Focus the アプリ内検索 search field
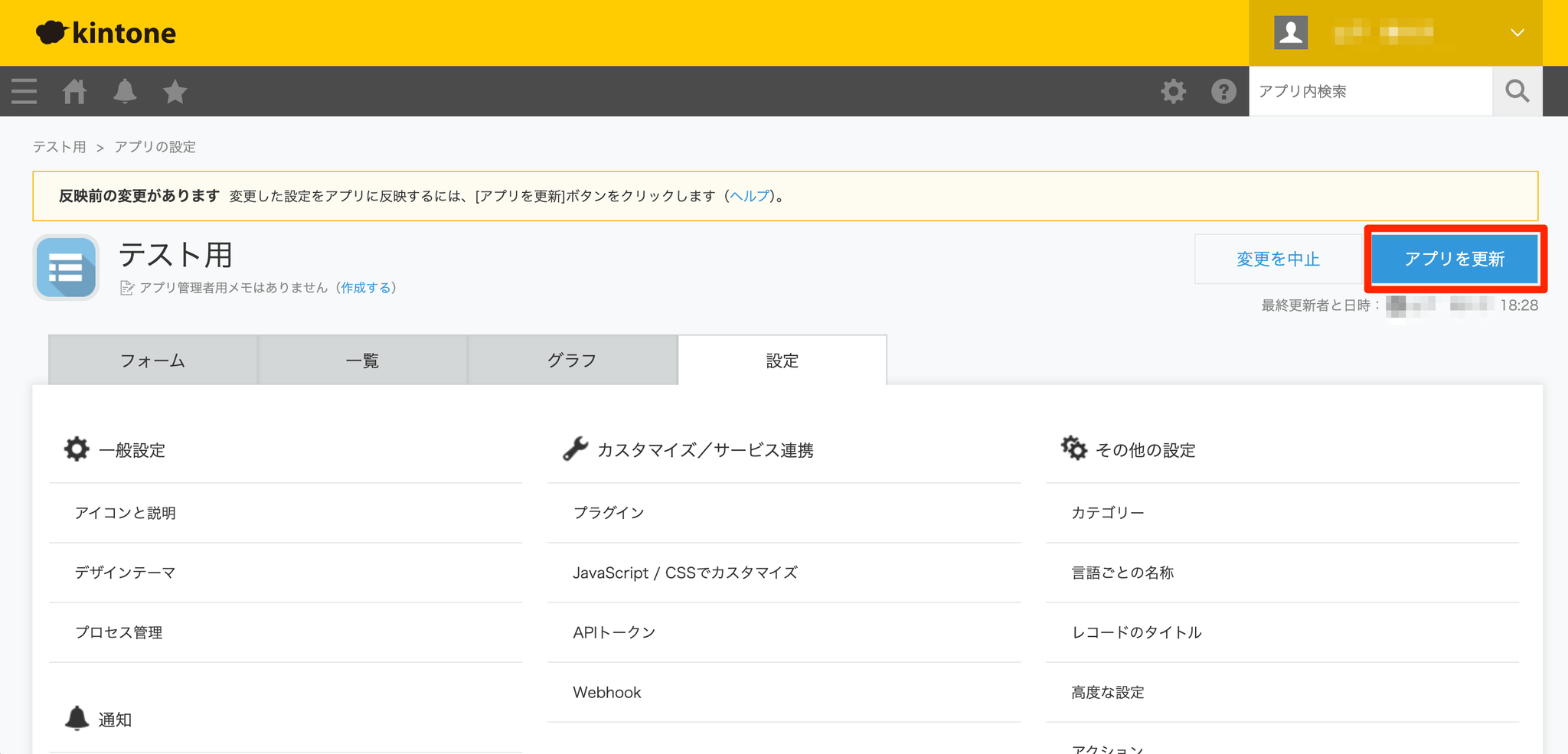 (1370, 91)
